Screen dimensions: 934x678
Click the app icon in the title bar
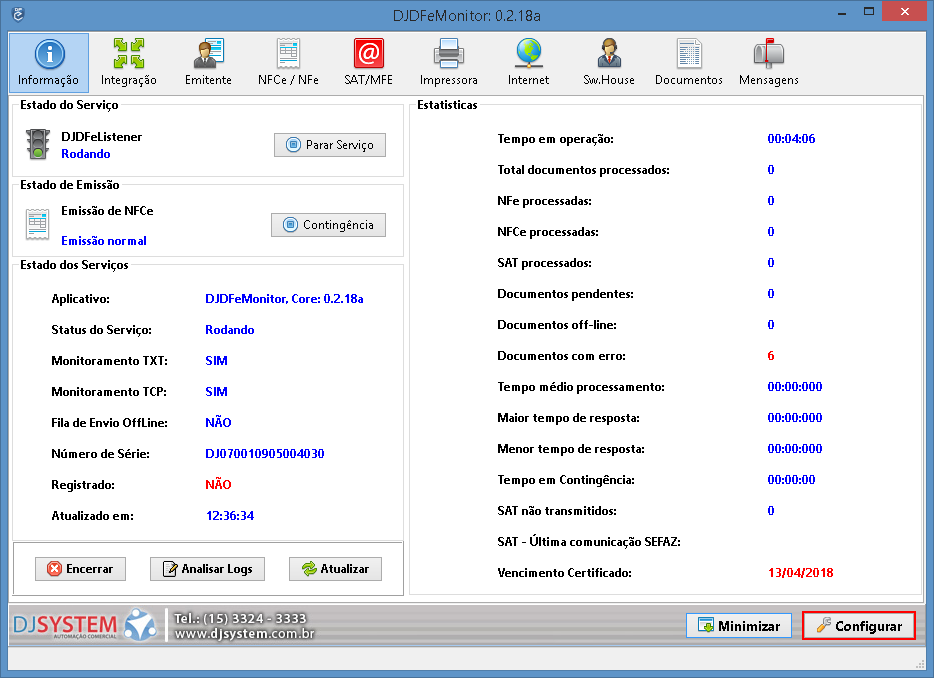pos(18,14)
